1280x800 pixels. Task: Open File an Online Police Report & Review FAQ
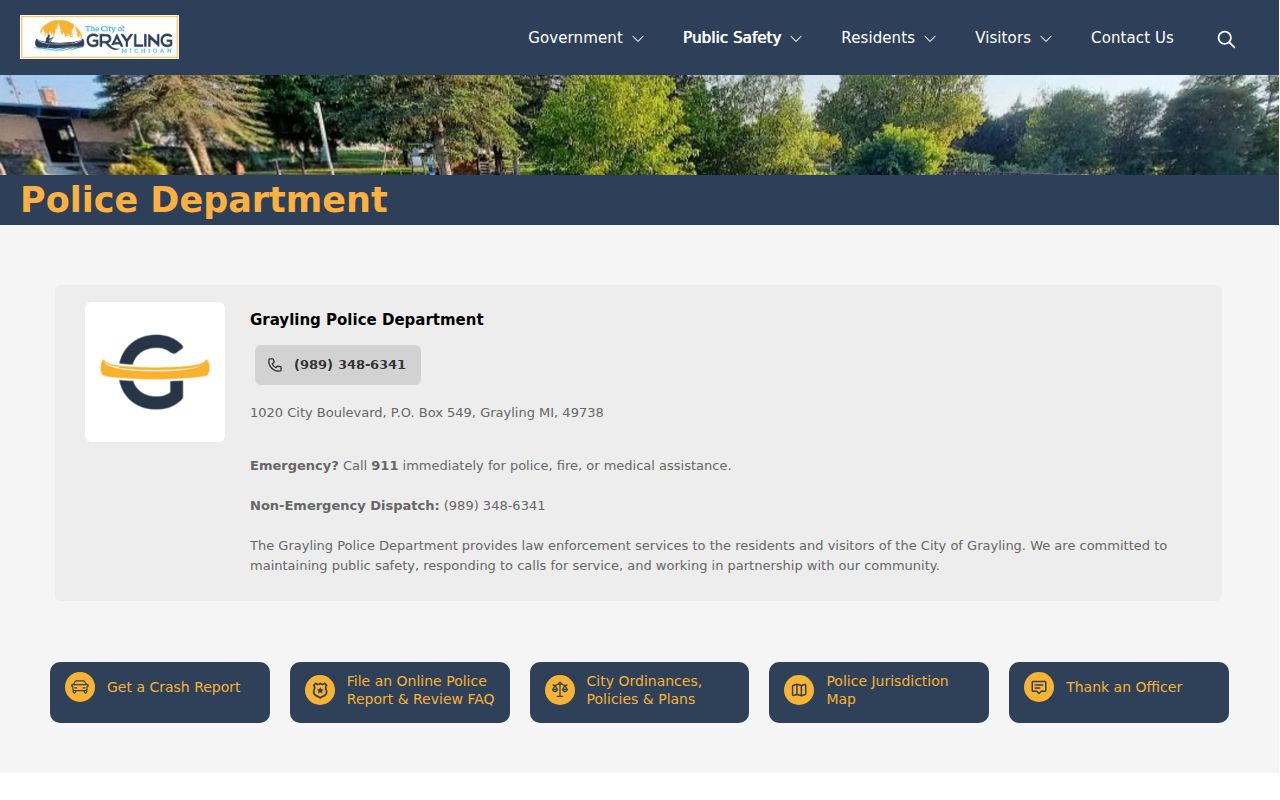[x=400, y=692]
